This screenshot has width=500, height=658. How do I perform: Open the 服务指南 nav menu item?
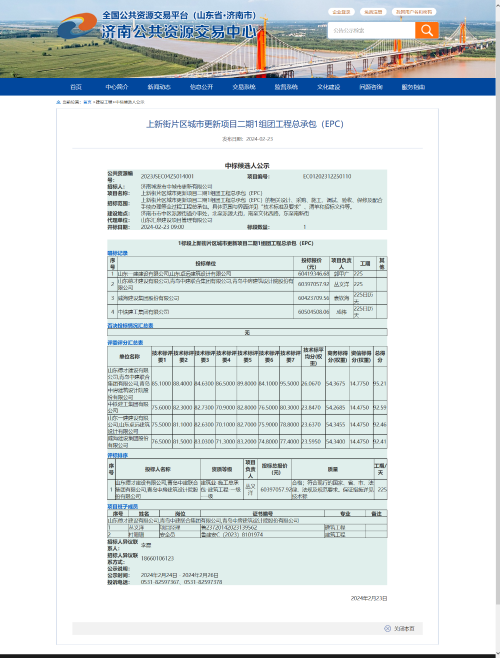(413, 87)
